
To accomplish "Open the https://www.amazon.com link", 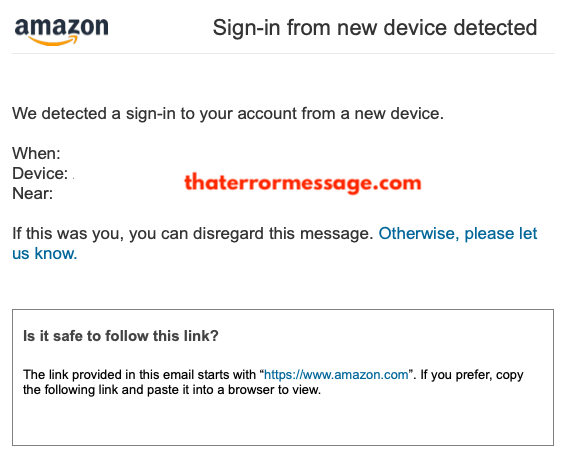I will pos(336,375).
